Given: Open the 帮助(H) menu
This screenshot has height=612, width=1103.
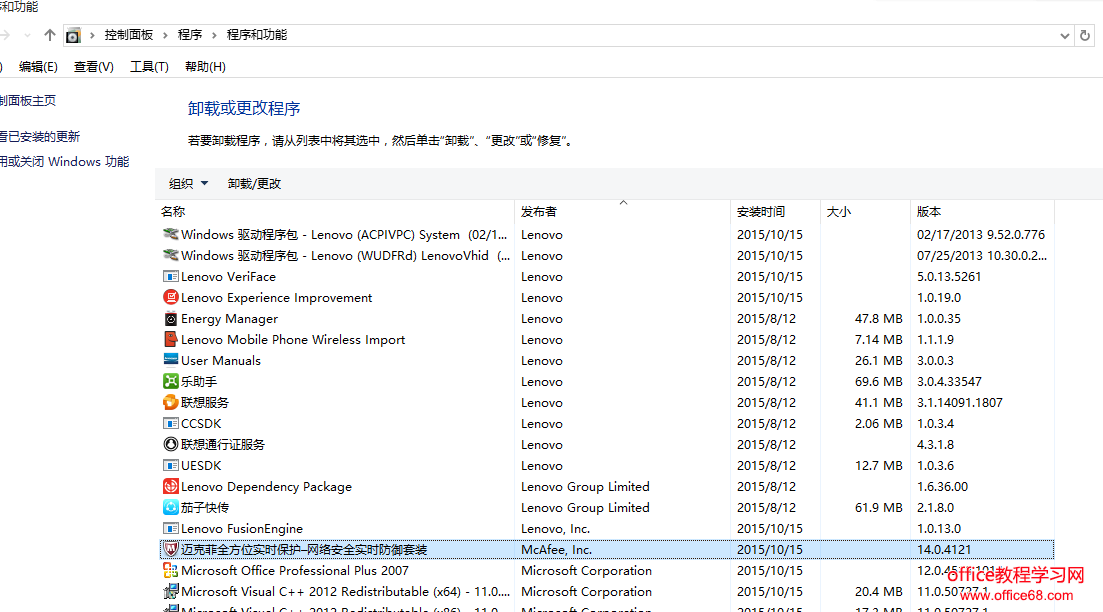Looking at the screenshot, I should (x=203, y=66).
